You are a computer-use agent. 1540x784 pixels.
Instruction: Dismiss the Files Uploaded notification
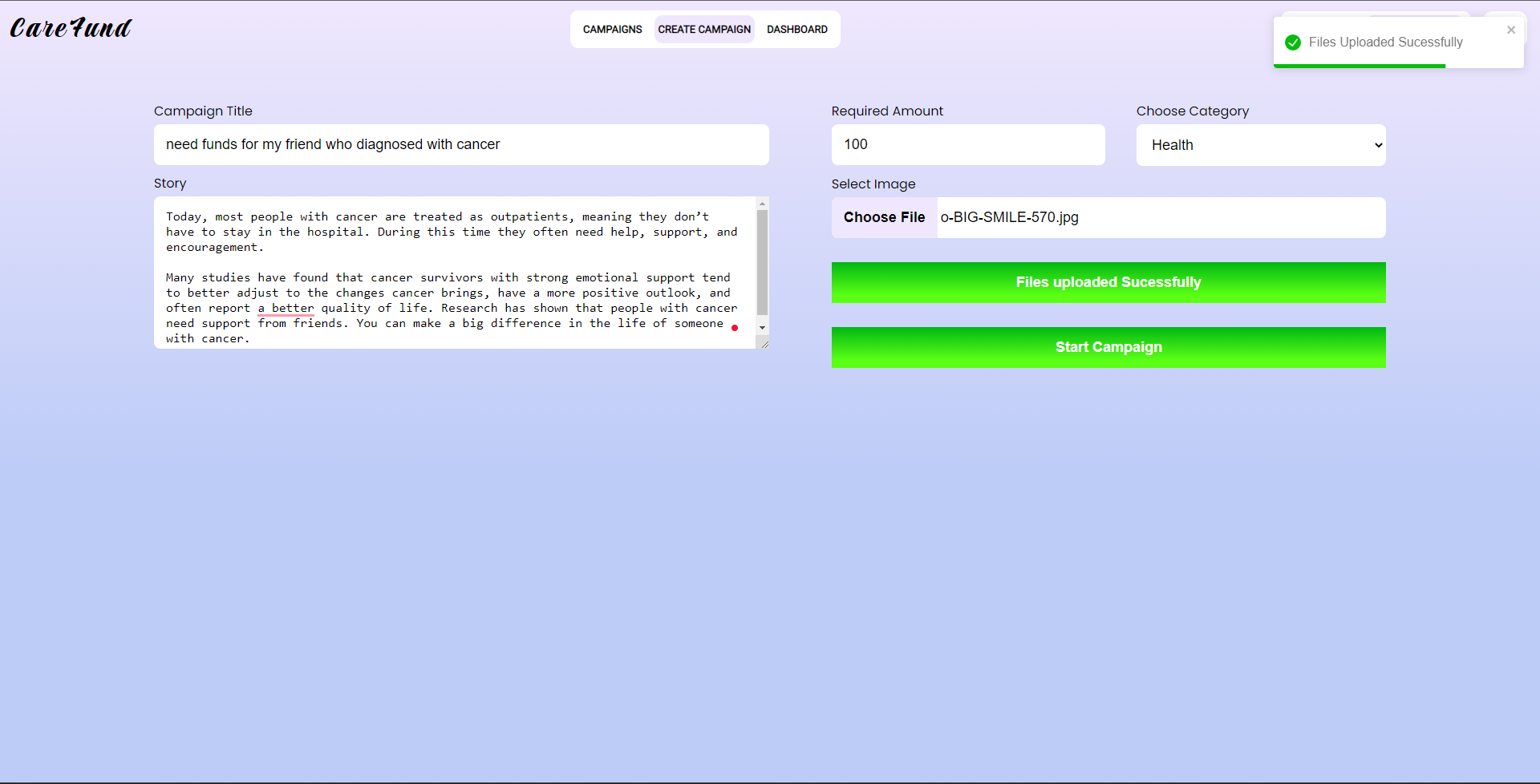click(x=1511, y=30)
